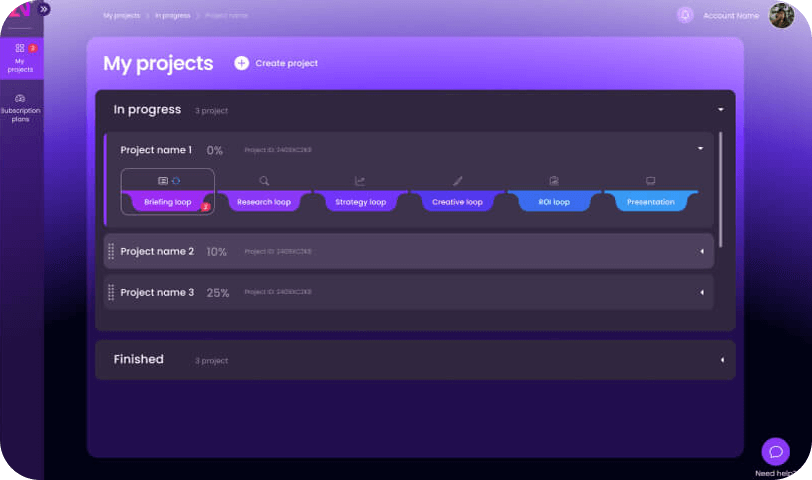Image resolution: width=812 pixels, height=480 pixels.
Task: Click the icon above ROI loop
Action: click(x=554, y=181)
